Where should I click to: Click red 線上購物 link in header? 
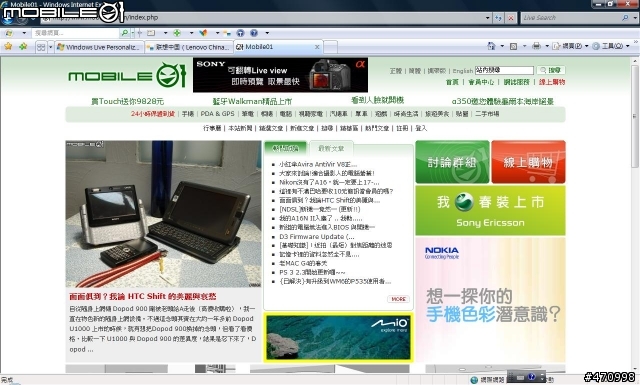551,82
